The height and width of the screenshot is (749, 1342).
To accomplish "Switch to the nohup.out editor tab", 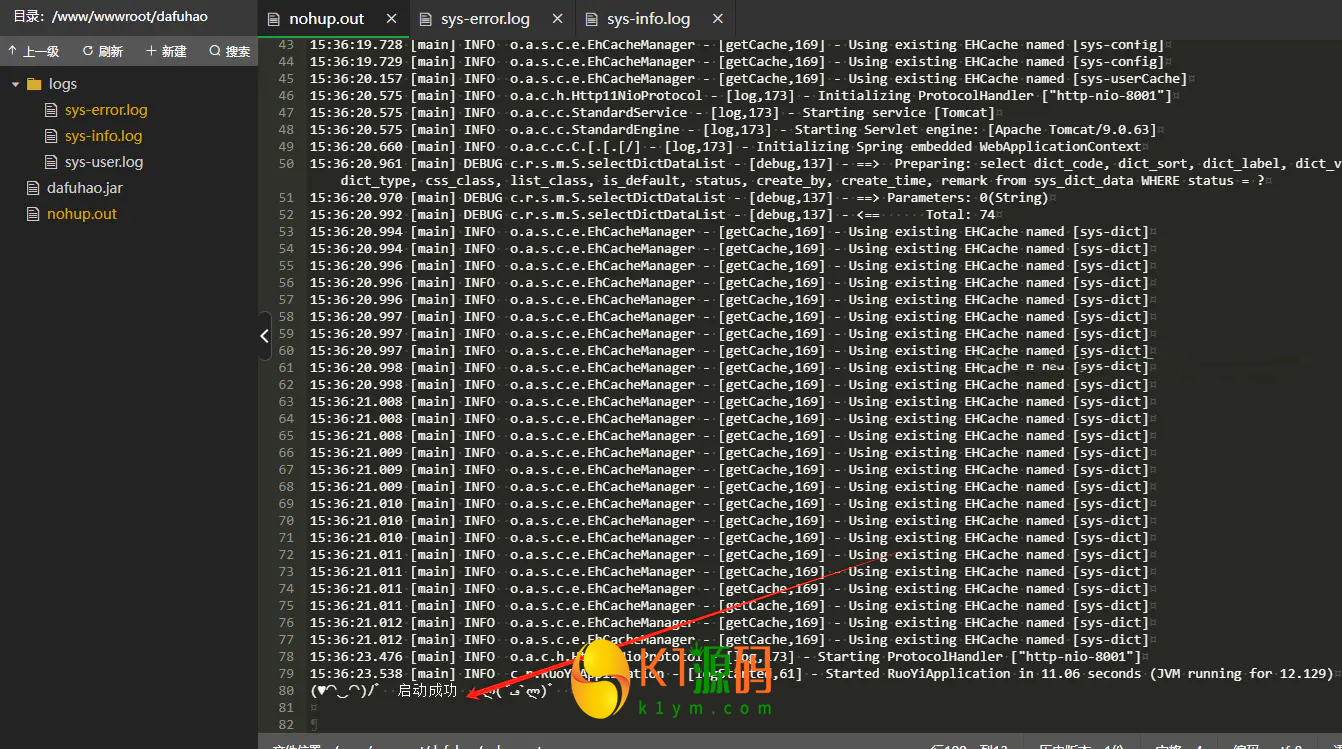I will pos(327,19).
